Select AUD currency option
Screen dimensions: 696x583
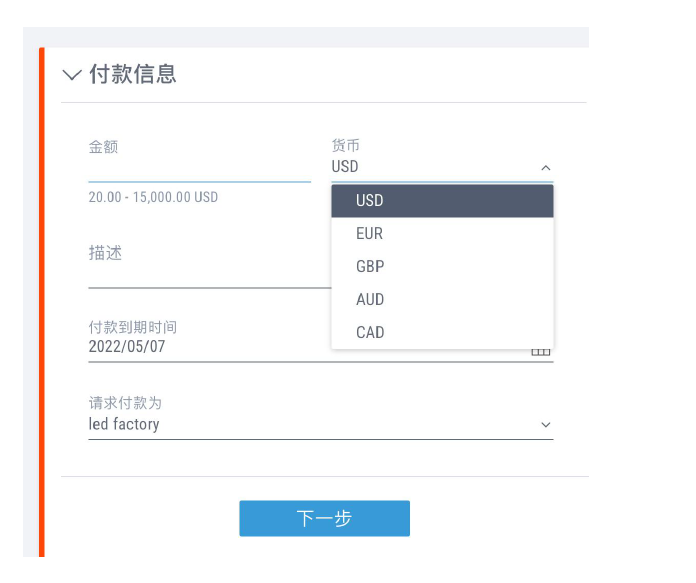click(x=442, y=299)
